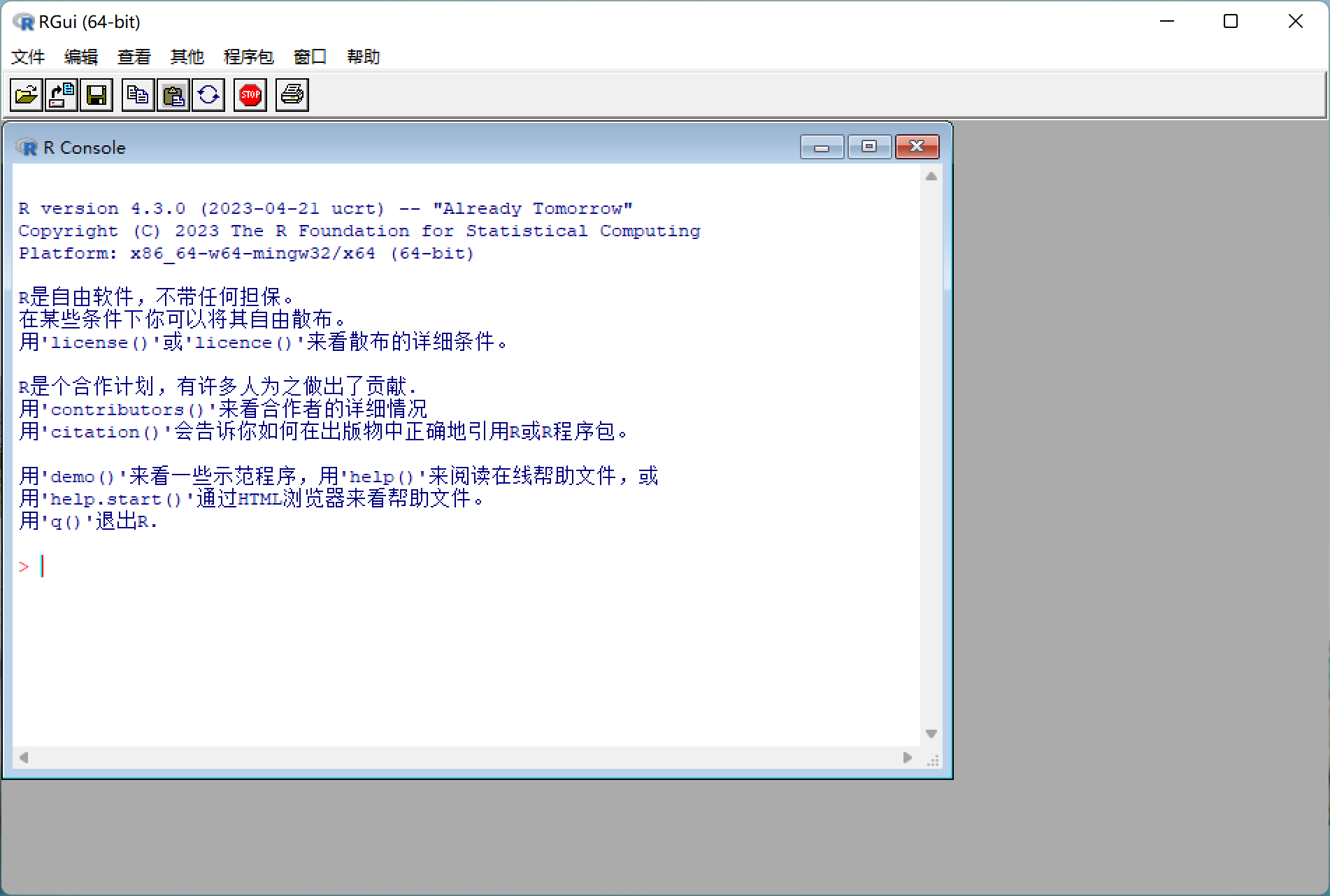Open the 文件 menu

tap(28, 57)
